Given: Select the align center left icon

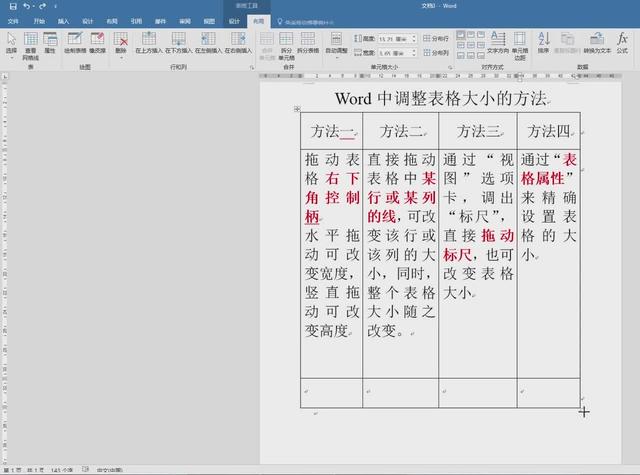Looking at the screenshot, I should 461,45.
